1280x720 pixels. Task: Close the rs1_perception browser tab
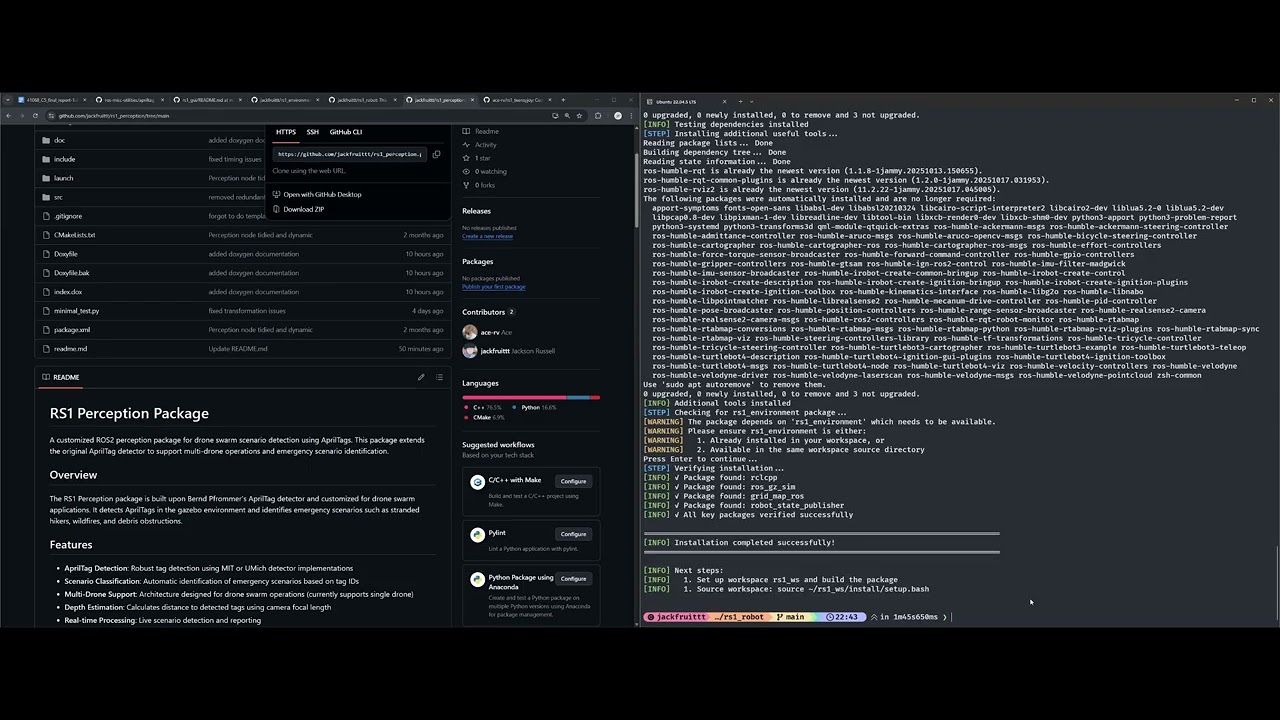point(474,100)
